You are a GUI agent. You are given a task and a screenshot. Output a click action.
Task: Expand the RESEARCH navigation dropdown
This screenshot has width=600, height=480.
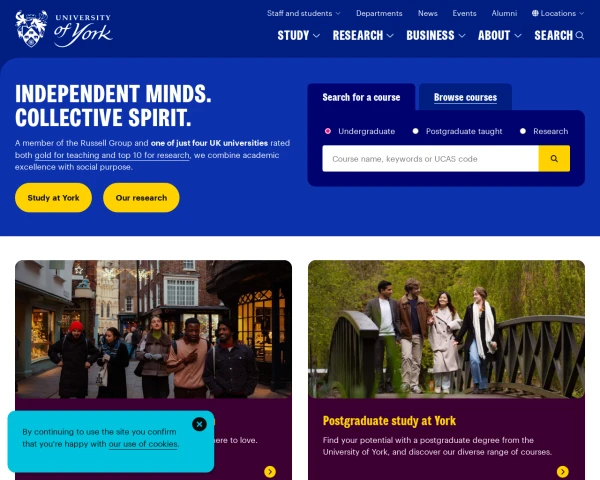pyautogui.click(x=363, y=36)
